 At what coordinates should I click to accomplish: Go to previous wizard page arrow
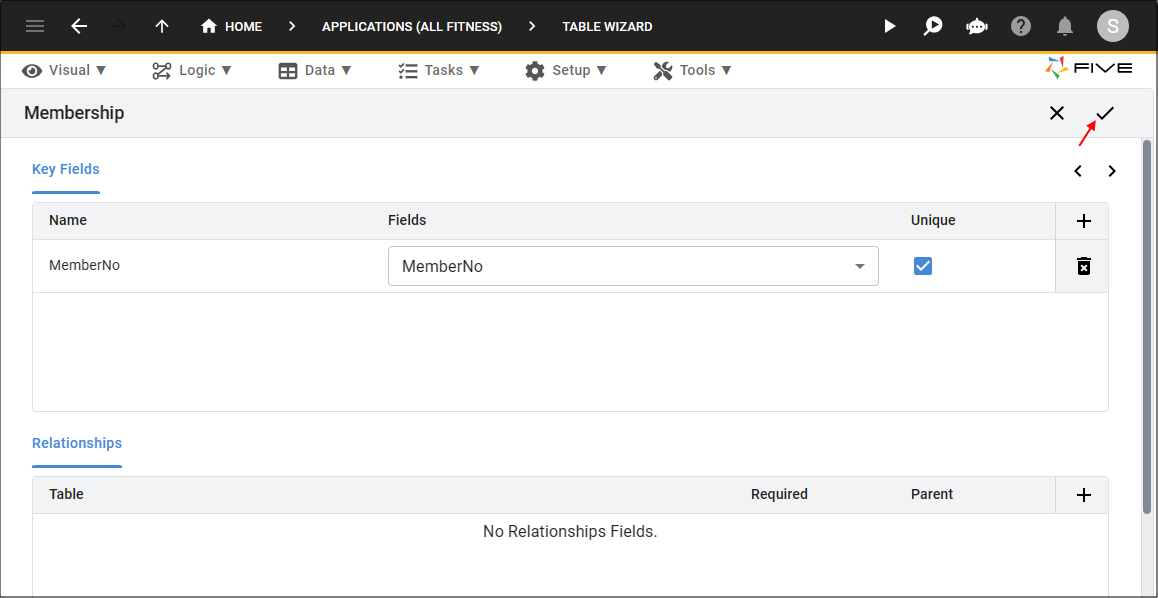point(1078,171)
